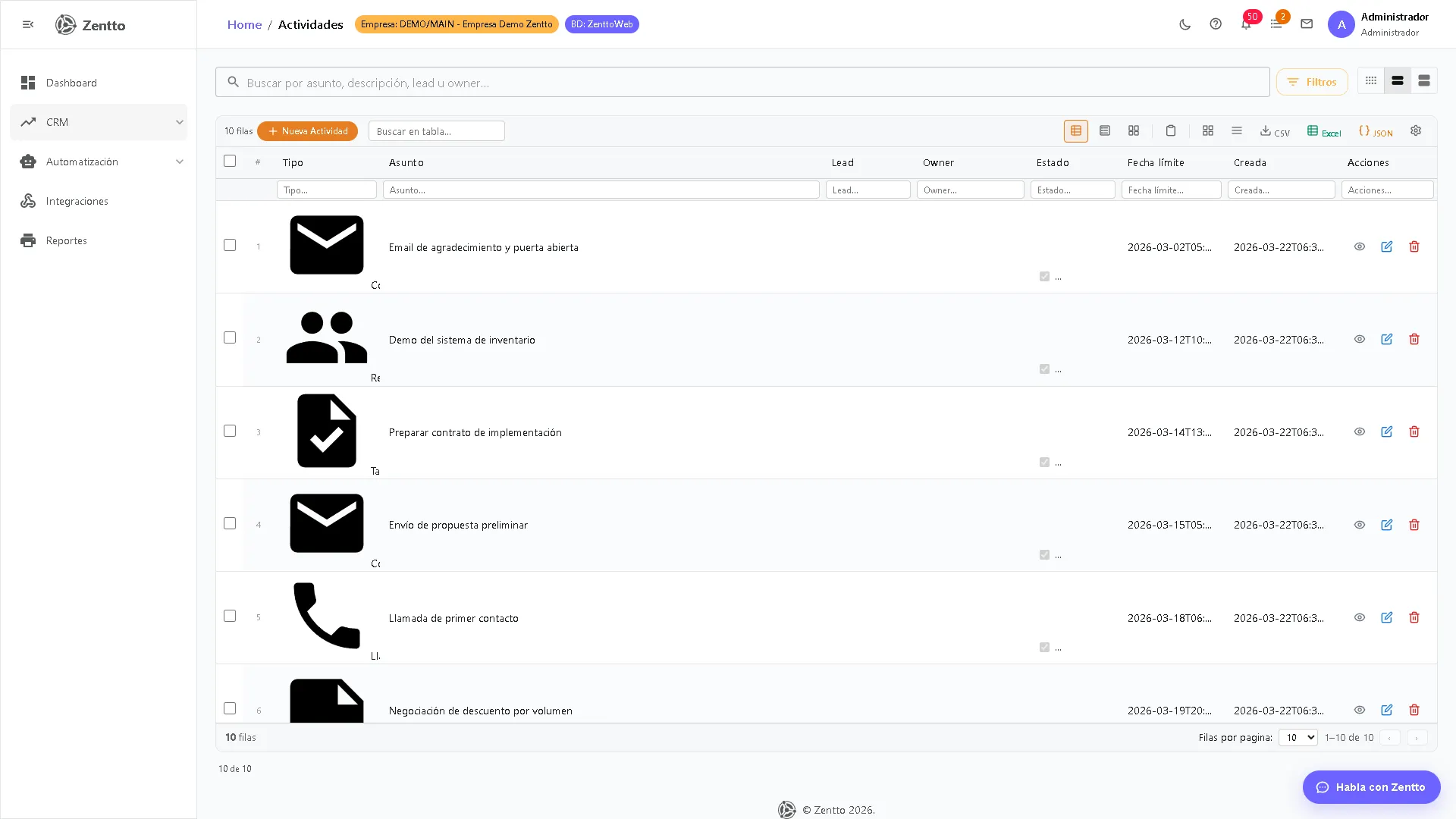Focus the 'Buscar en tabla' search field
The width and height of the screenshot is (1456, 819).
[x=437, y=131]
